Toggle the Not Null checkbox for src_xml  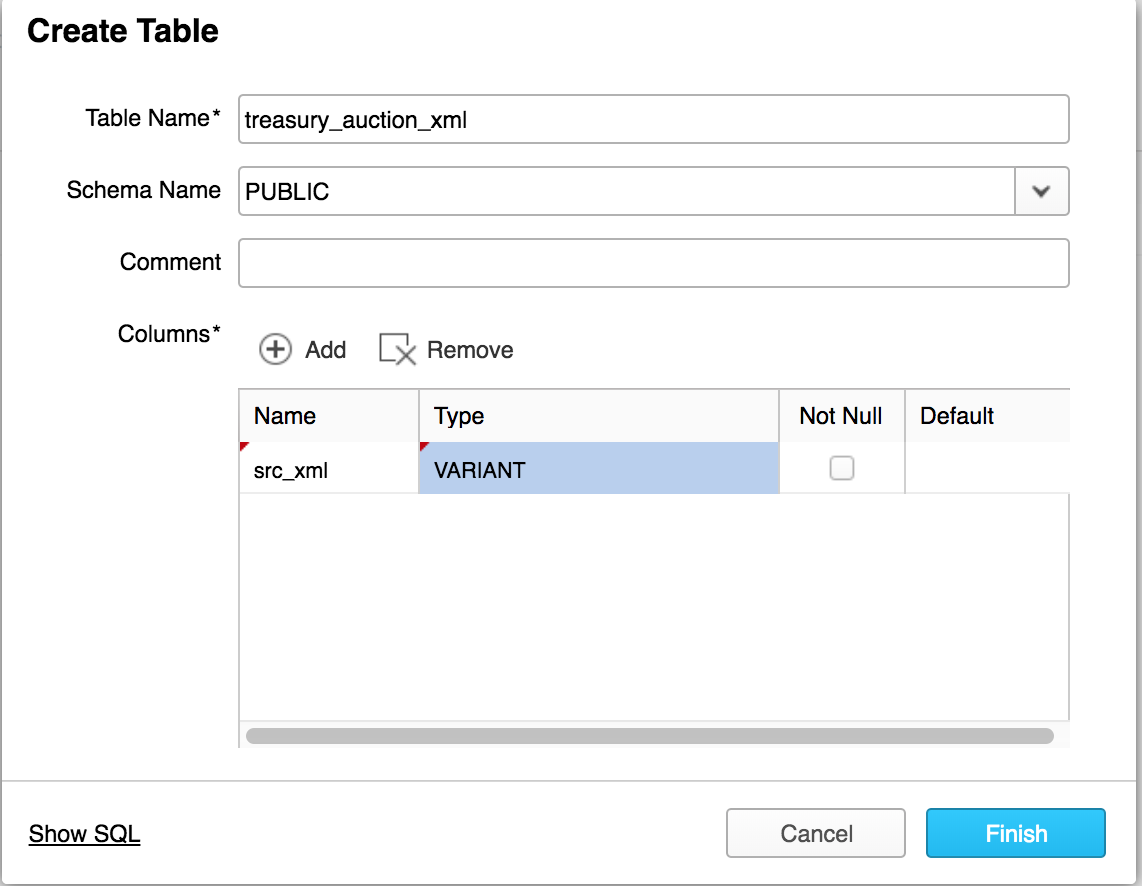pyautogui.click(x=842, y=468)
